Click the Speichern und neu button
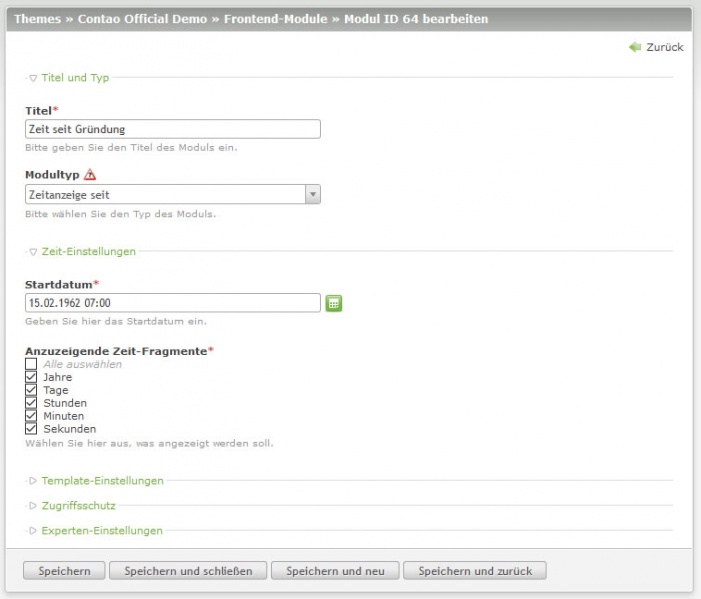 coord(335,571)
